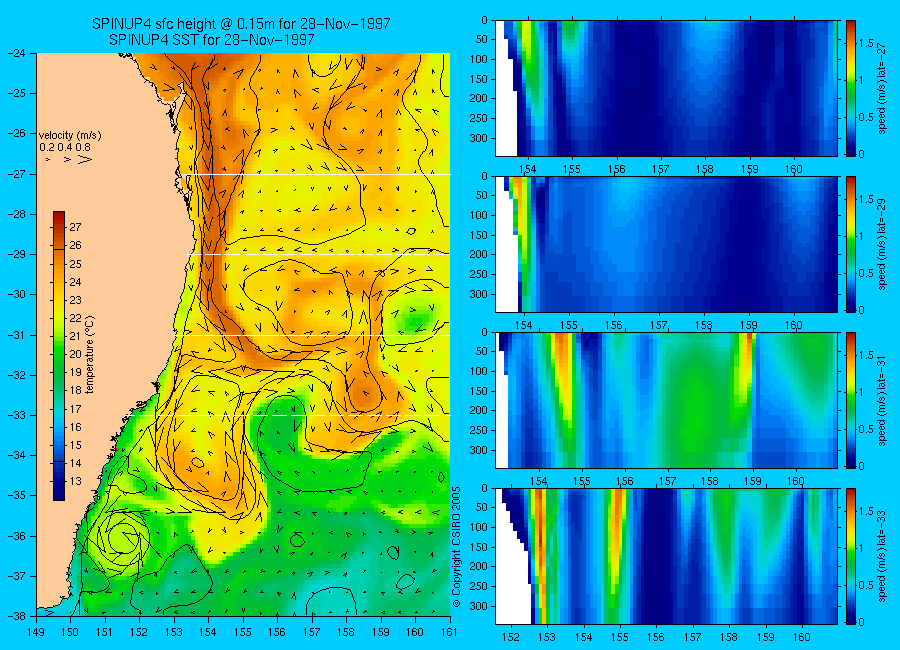900x650 pixels.
Task: Click the "157" longitude tick under the map
Action: [x=312, y=632]
